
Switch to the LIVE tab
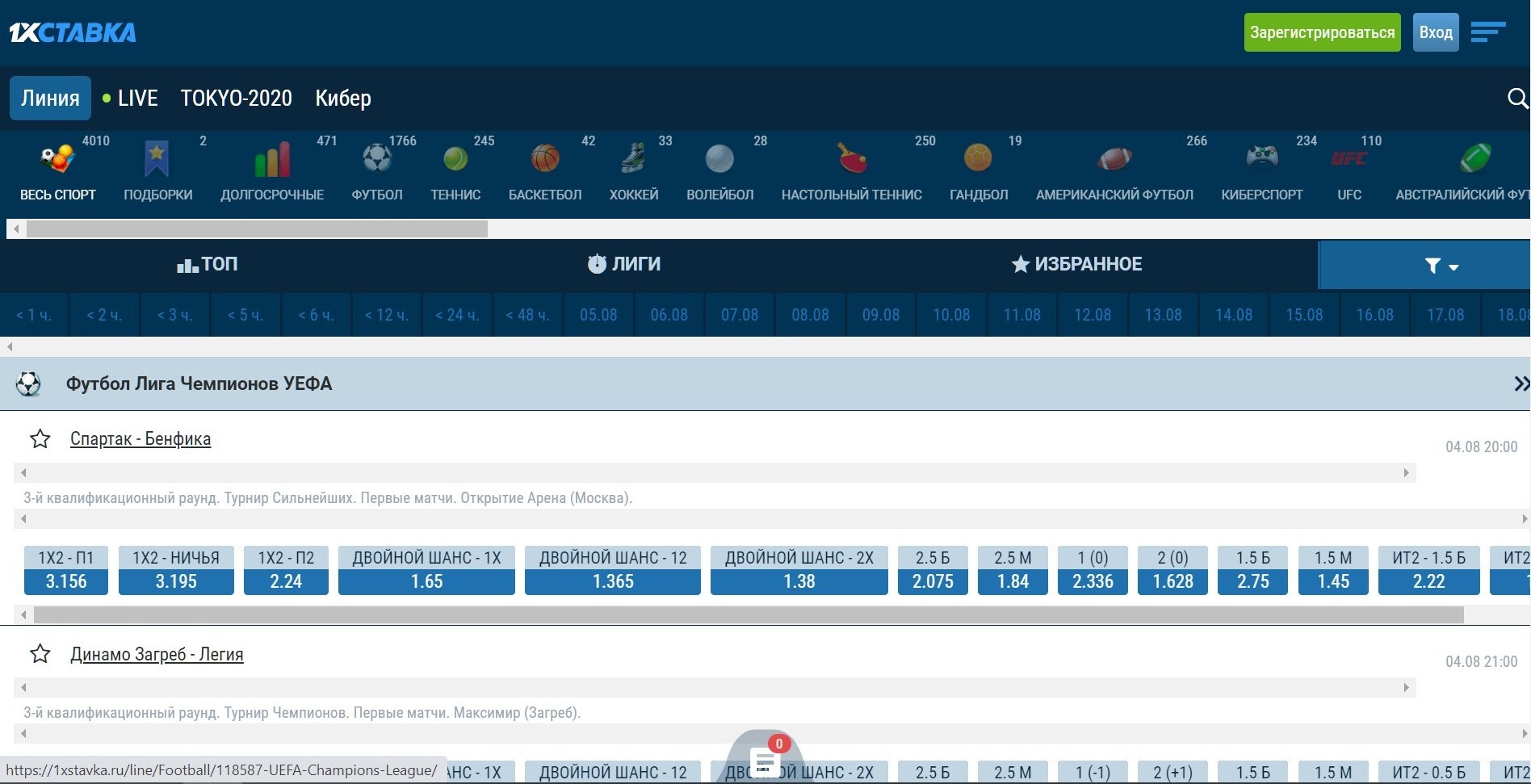pos(130,99)
